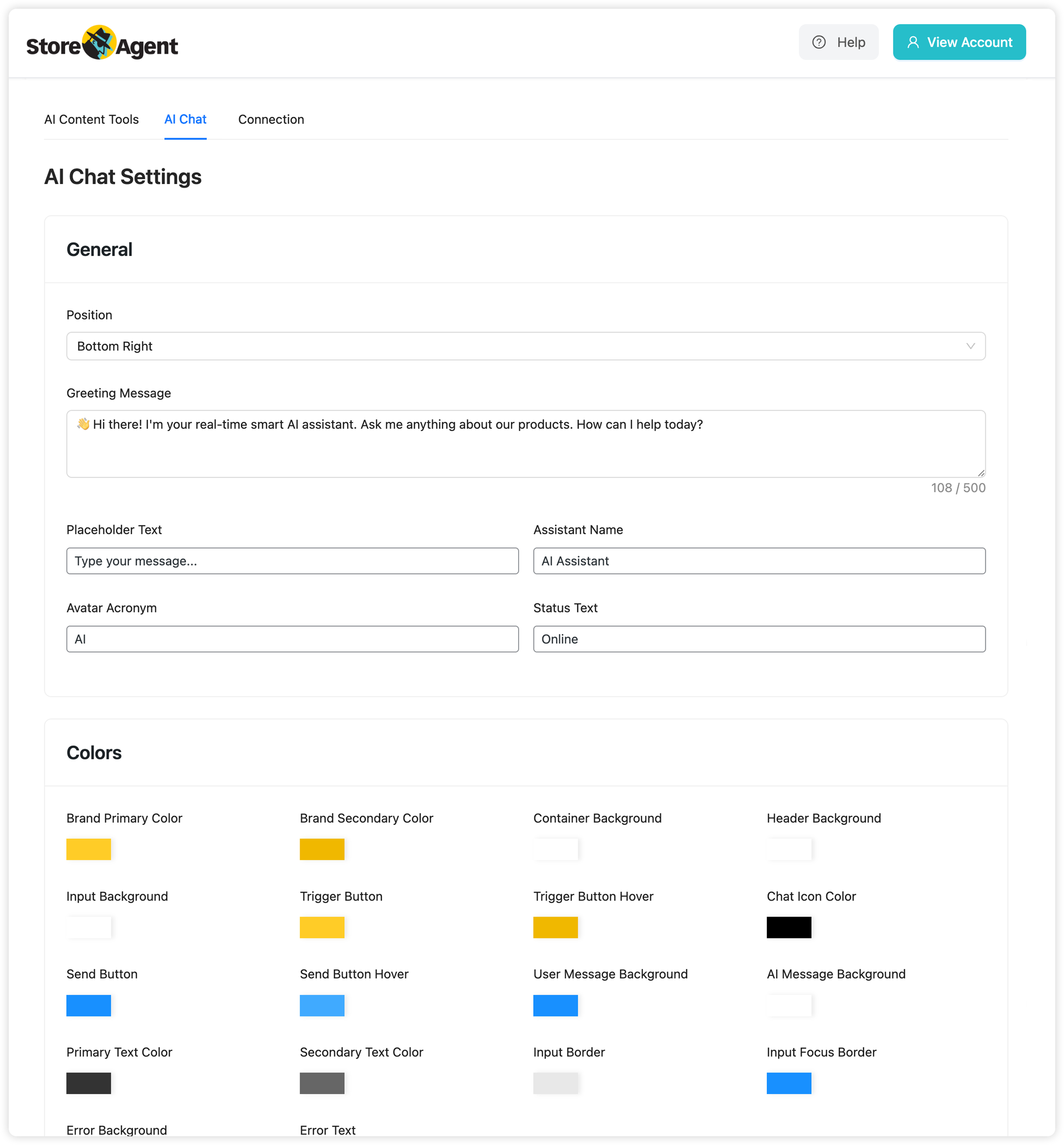Viewport: 1064px width, 1145px height.
Task: Click the StoreAgent logo
Action: point(102,43)
